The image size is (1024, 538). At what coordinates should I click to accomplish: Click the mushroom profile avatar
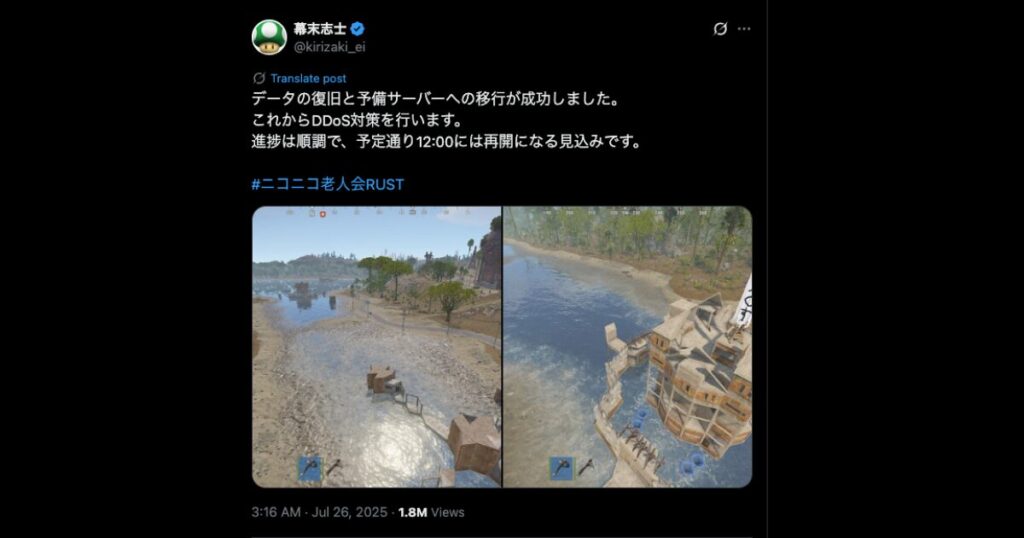click(x=269, y=37)
